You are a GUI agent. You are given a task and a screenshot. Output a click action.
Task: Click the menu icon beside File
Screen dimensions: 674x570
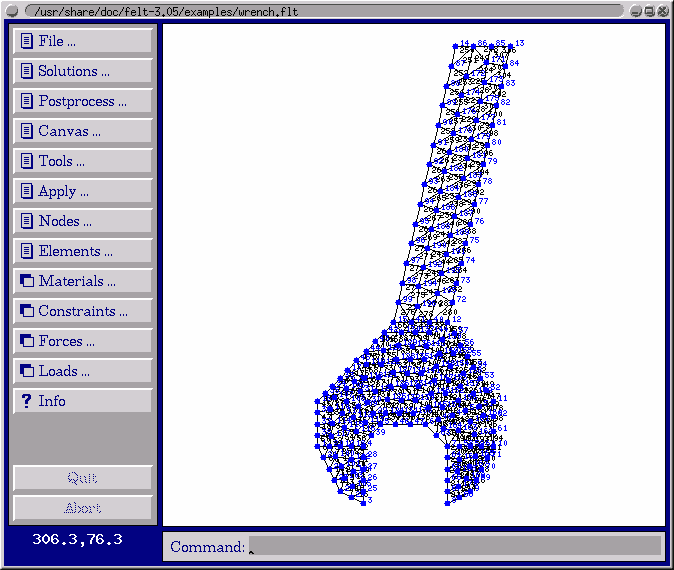click(x=26, y=41)
